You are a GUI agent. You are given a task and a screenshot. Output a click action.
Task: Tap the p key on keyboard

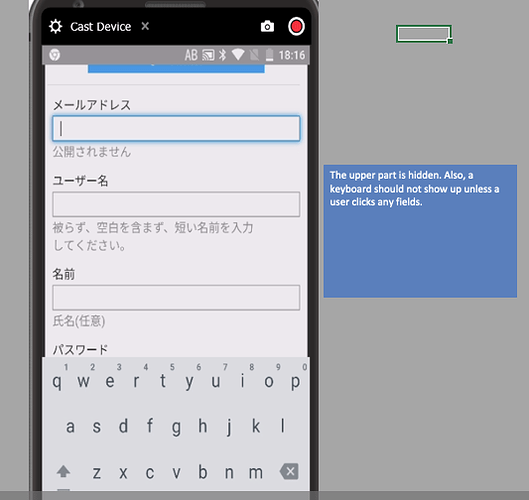295,382
